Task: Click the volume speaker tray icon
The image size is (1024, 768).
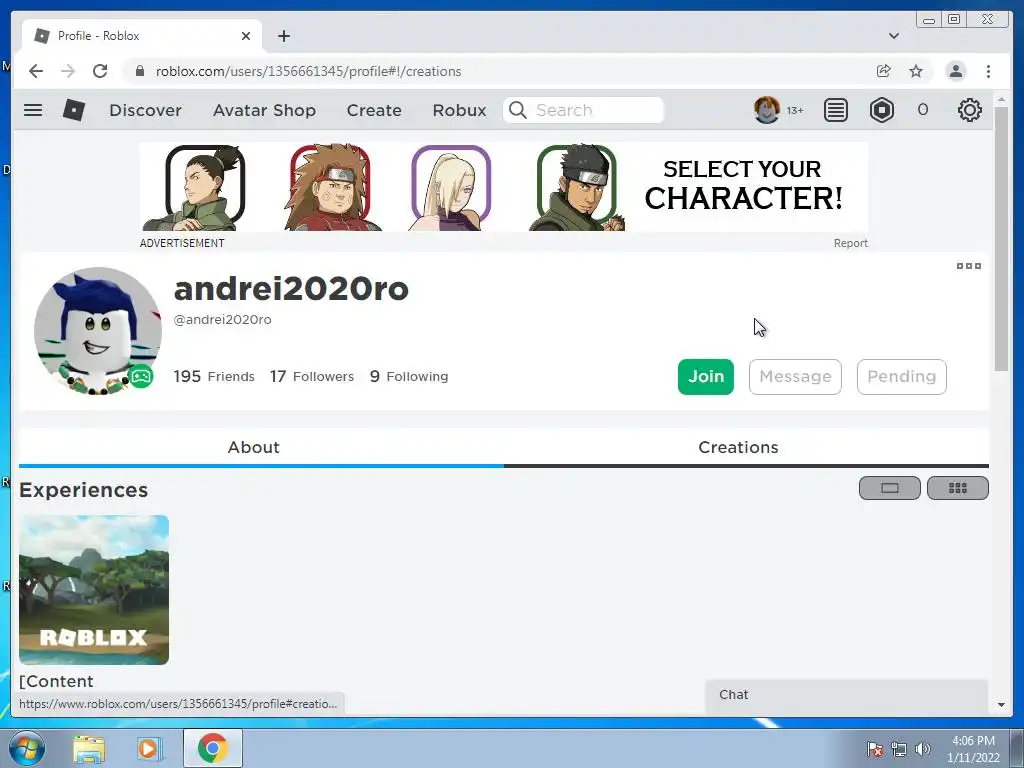Action: coord(923,748)
